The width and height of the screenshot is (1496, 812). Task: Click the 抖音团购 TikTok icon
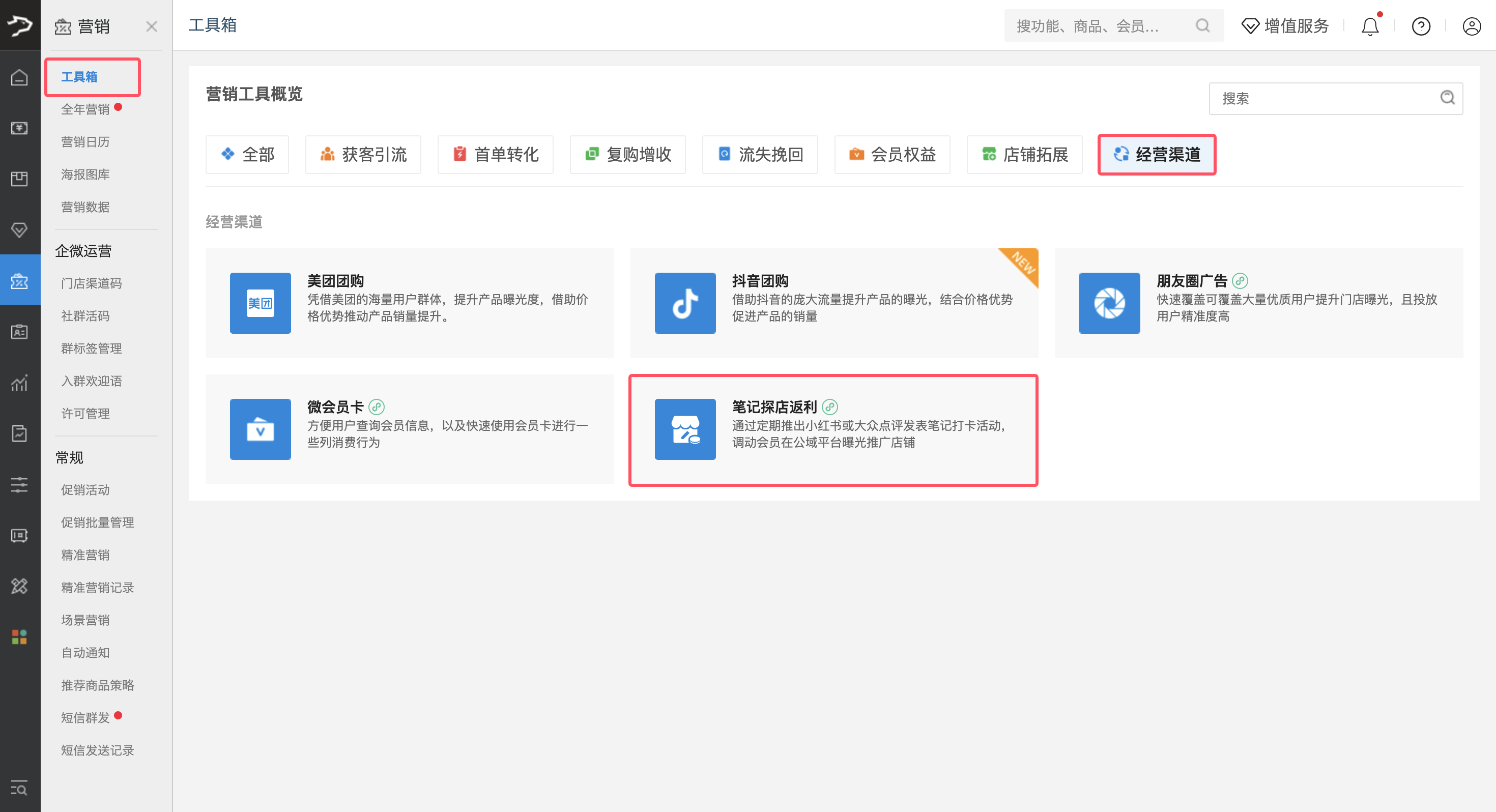tap(685, 303)
